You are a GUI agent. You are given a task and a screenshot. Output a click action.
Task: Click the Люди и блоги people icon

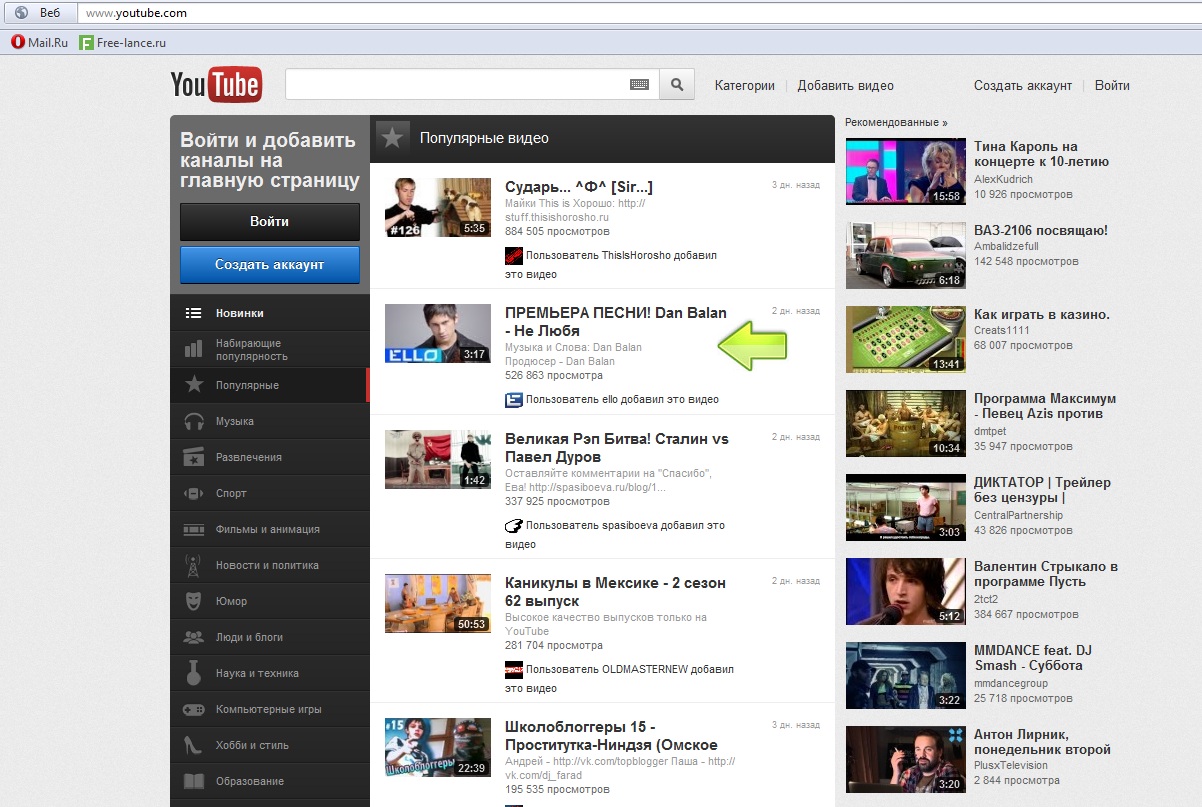click(x=194, y=637)
